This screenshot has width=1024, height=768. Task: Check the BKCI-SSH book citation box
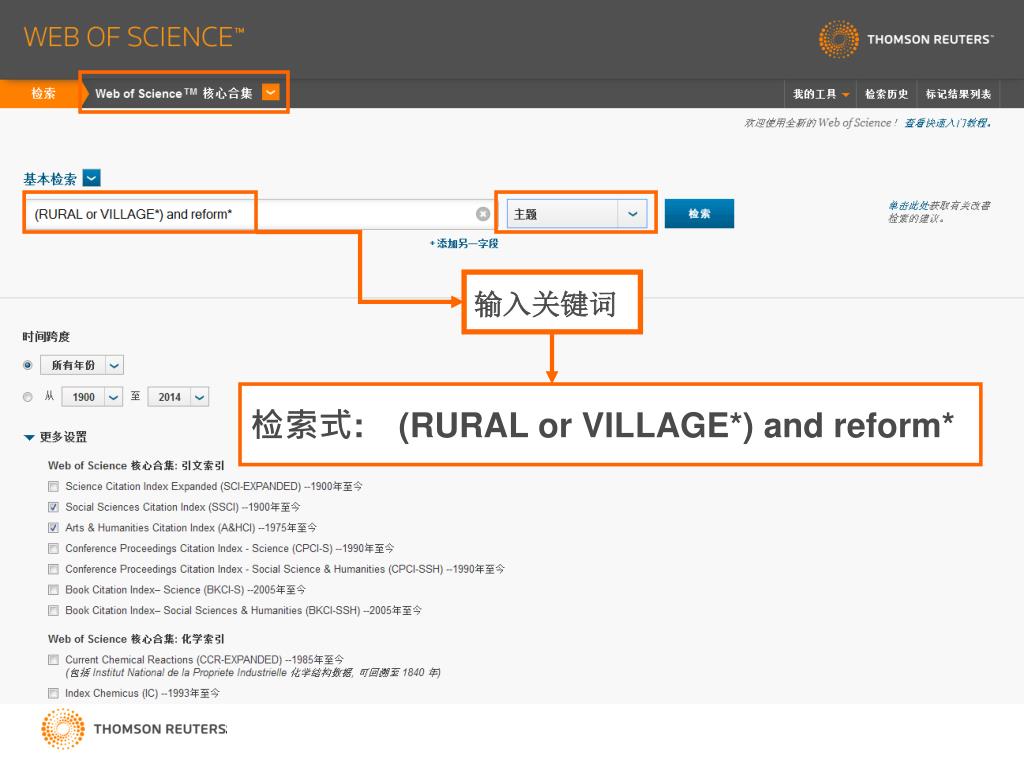coord(54,611)
